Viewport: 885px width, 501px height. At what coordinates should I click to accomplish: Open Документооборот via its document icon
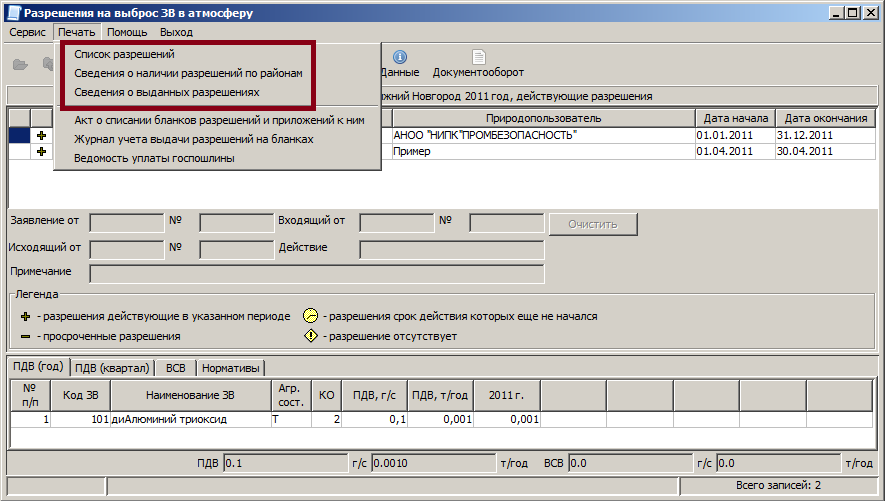(x=479, y=58)
